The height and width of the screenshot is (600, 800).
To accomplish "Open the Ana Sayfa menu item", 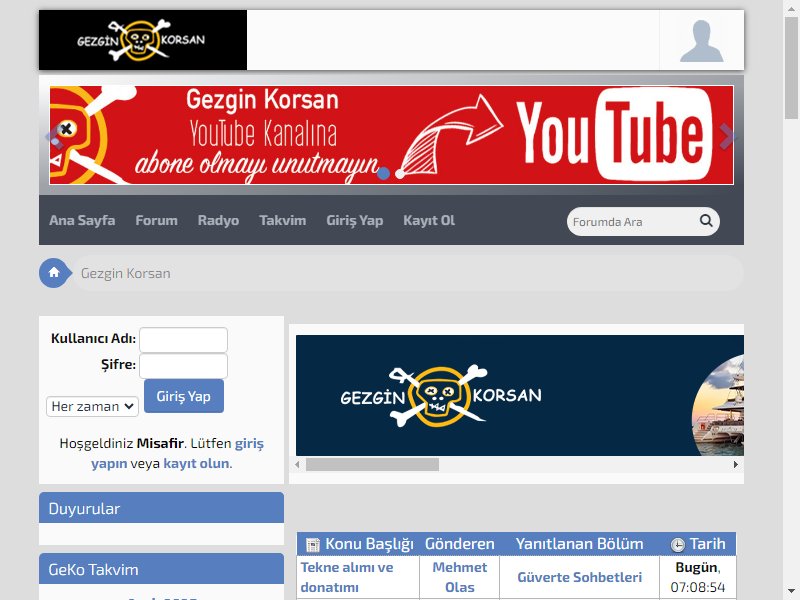I will (82, 220).
